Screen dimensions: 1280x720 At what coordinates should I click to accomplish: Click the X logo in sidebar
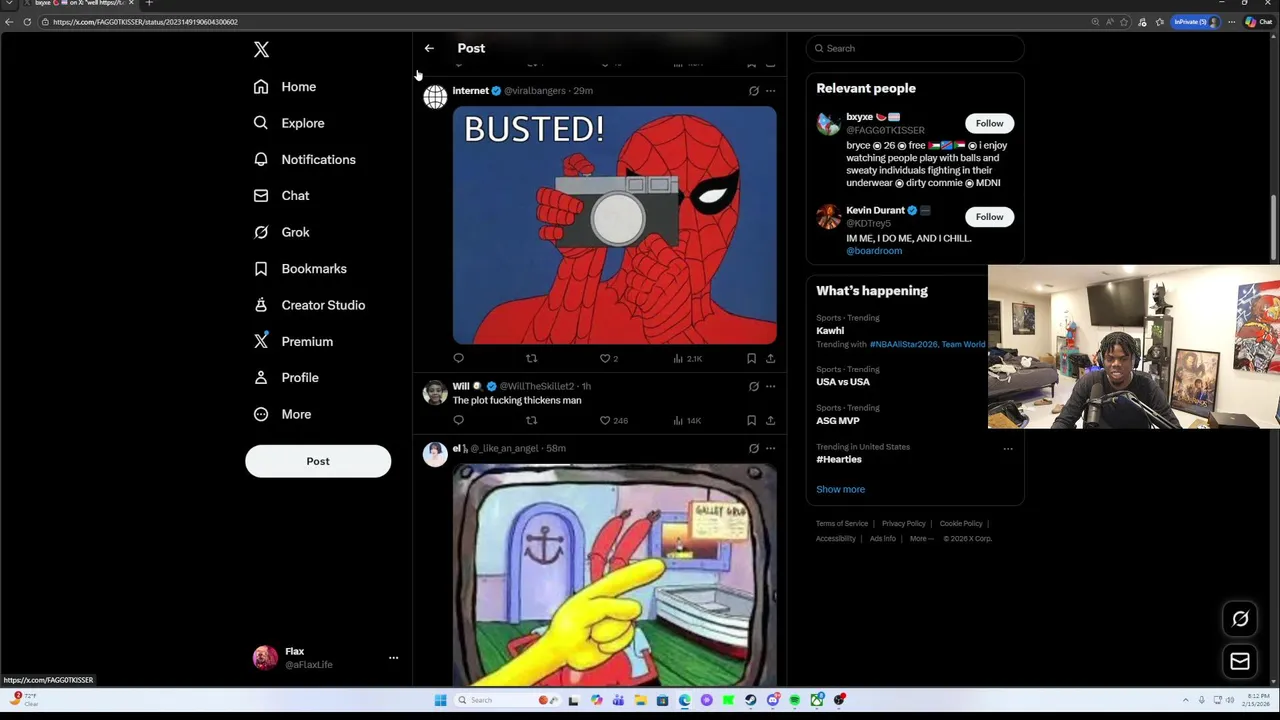click(x=261, y=49)
